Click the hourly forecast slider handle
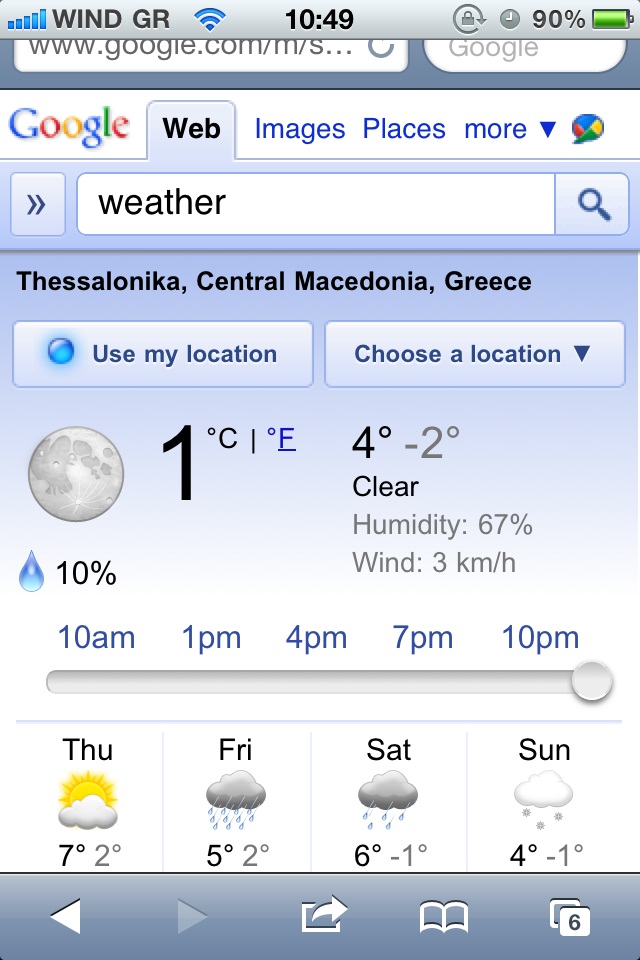Screen dimensions: 640x960 (591, 682)
